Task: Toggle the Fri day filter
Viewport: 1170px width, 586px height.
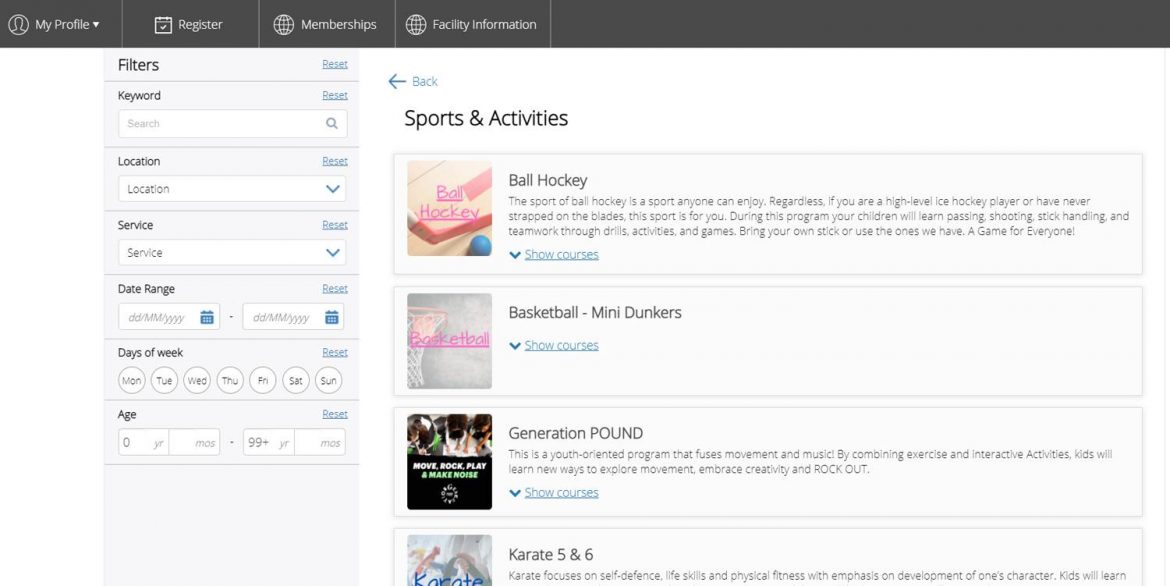Action: coord(262,381)
